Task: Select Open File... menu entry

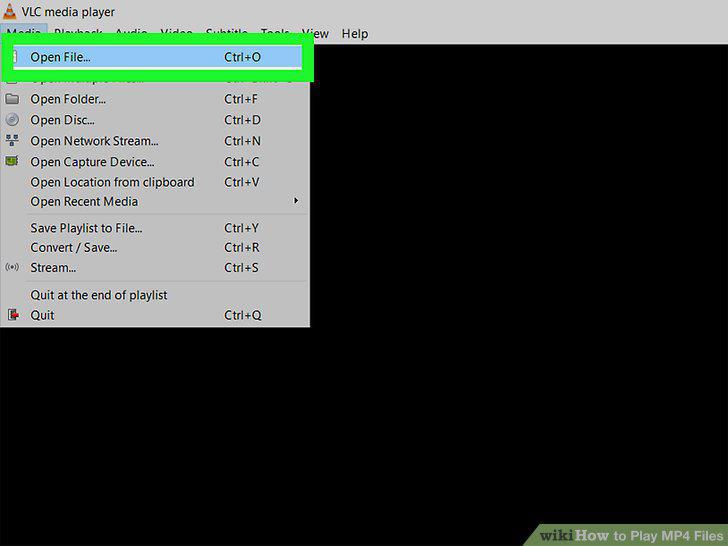Action: pyautogui.click(x=157, y=57)
